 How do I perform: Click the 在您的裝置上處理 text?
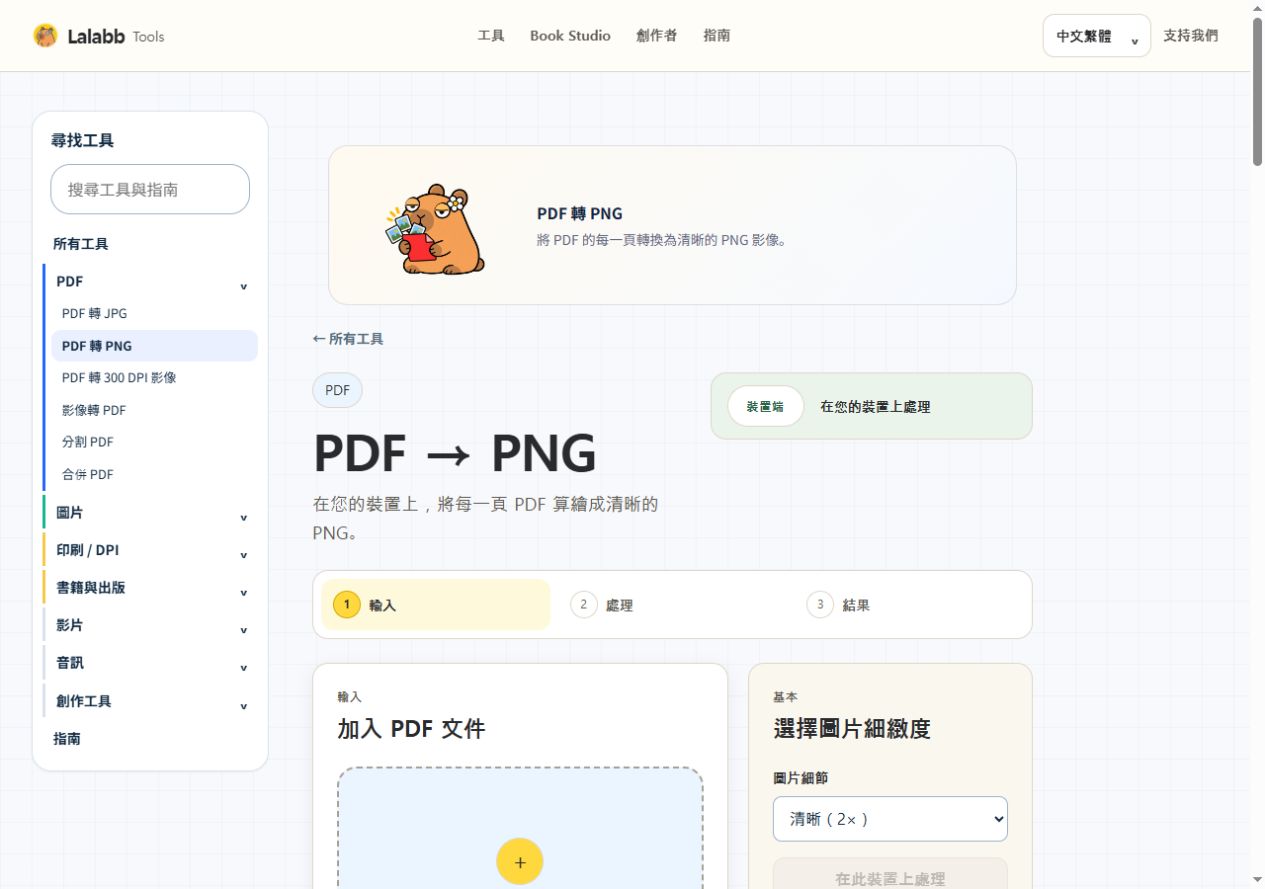(x=875, y=407)
